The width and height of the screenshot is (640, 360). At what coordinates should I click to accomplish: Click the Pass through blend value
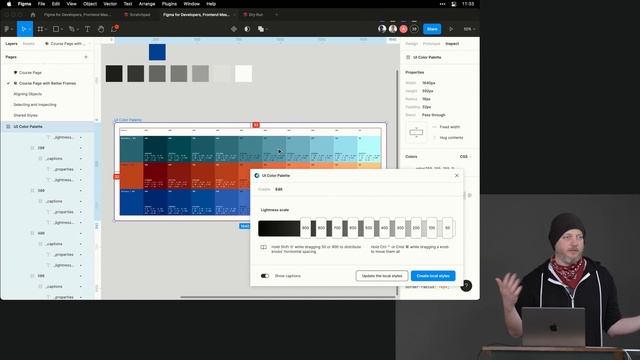click(x=433, y=115)
